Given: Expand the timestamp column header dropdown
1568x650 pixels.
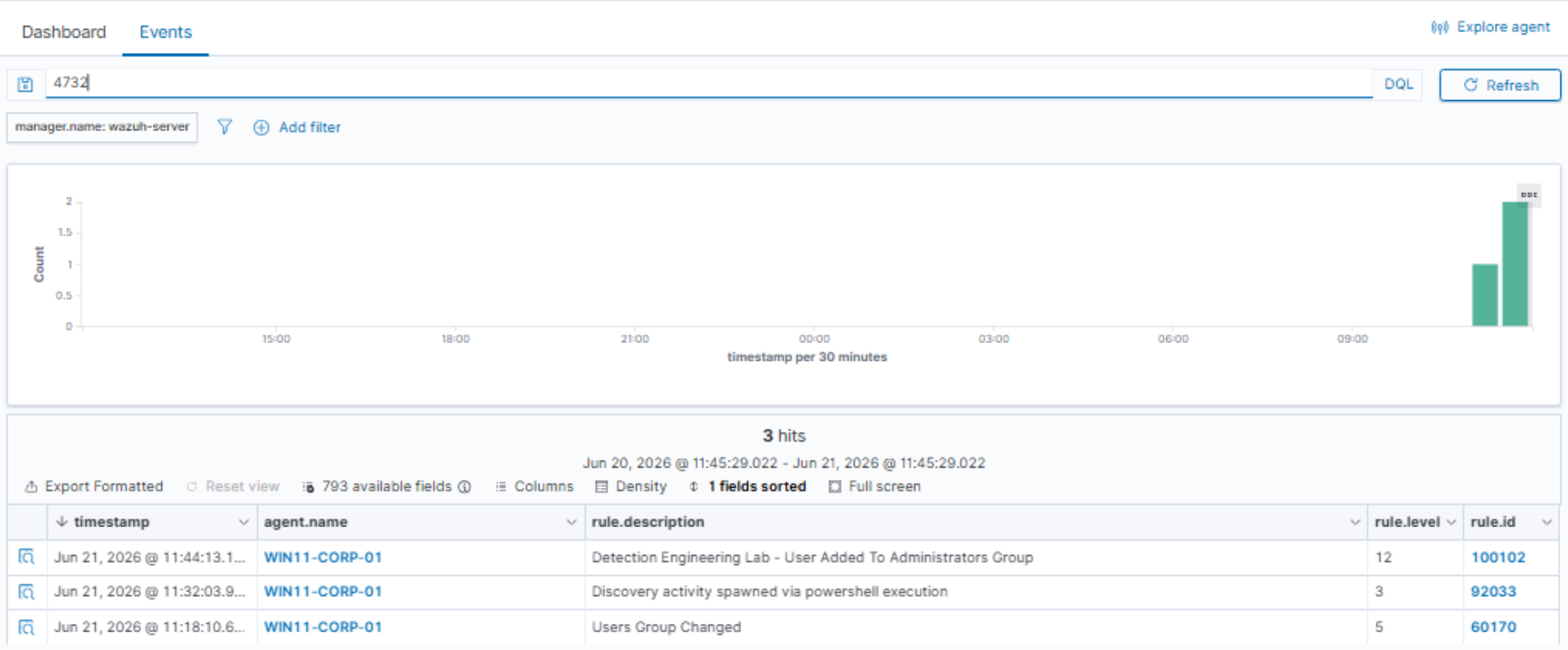Looking at the screenshot, I should coord(243,522).
